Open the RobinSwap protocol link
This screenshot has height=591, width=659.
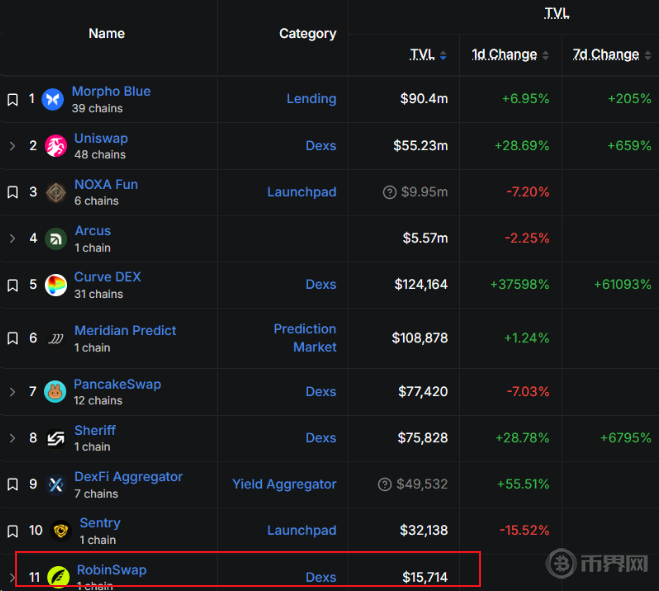tap(112, 570)
